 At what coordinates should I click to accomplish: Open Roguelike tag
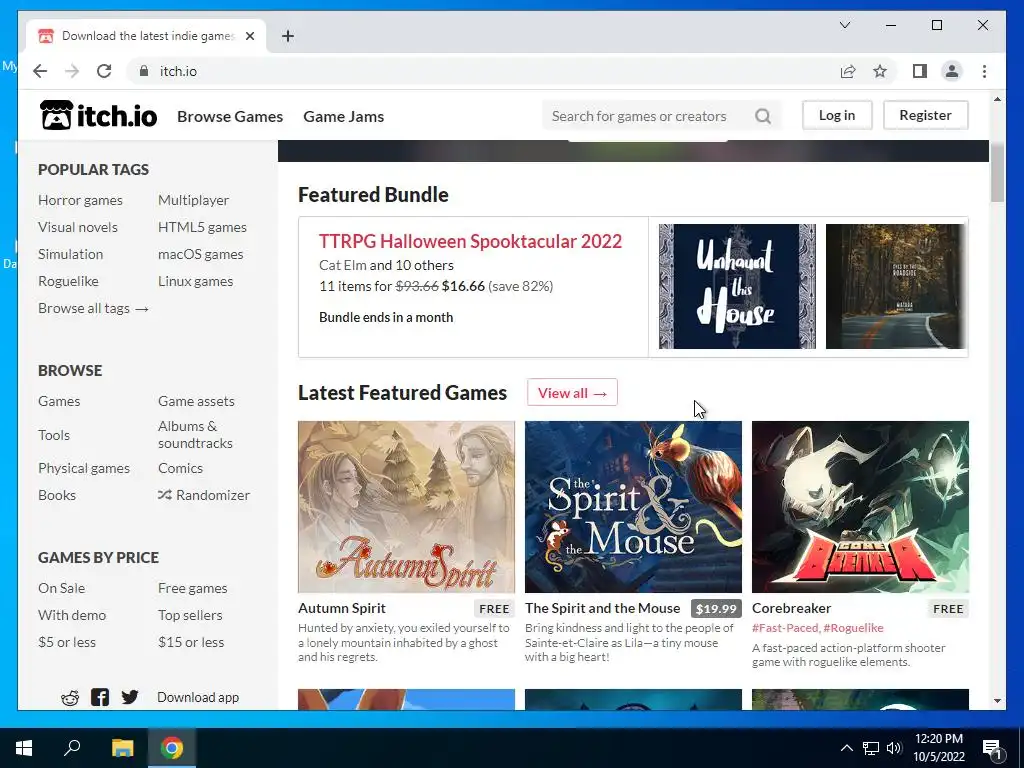68,281
